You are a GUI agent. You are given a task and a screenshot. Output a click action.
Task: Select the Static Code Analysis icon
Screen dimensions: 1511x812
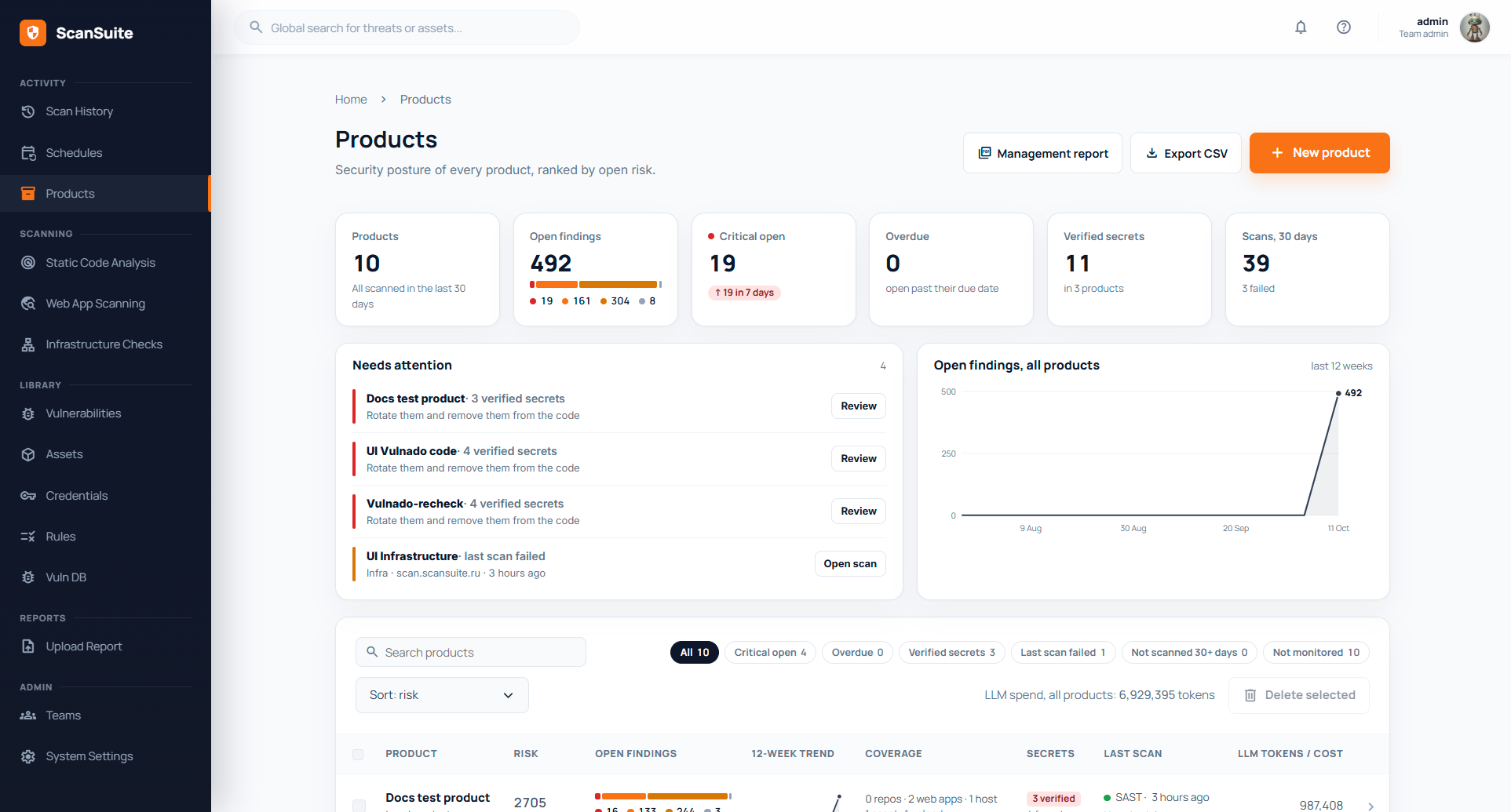28,263
